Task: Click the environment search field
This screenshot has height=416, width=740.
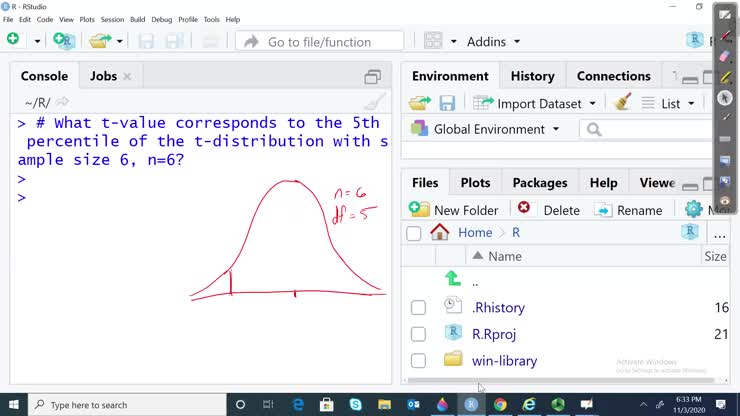Action: click(649, 129)
